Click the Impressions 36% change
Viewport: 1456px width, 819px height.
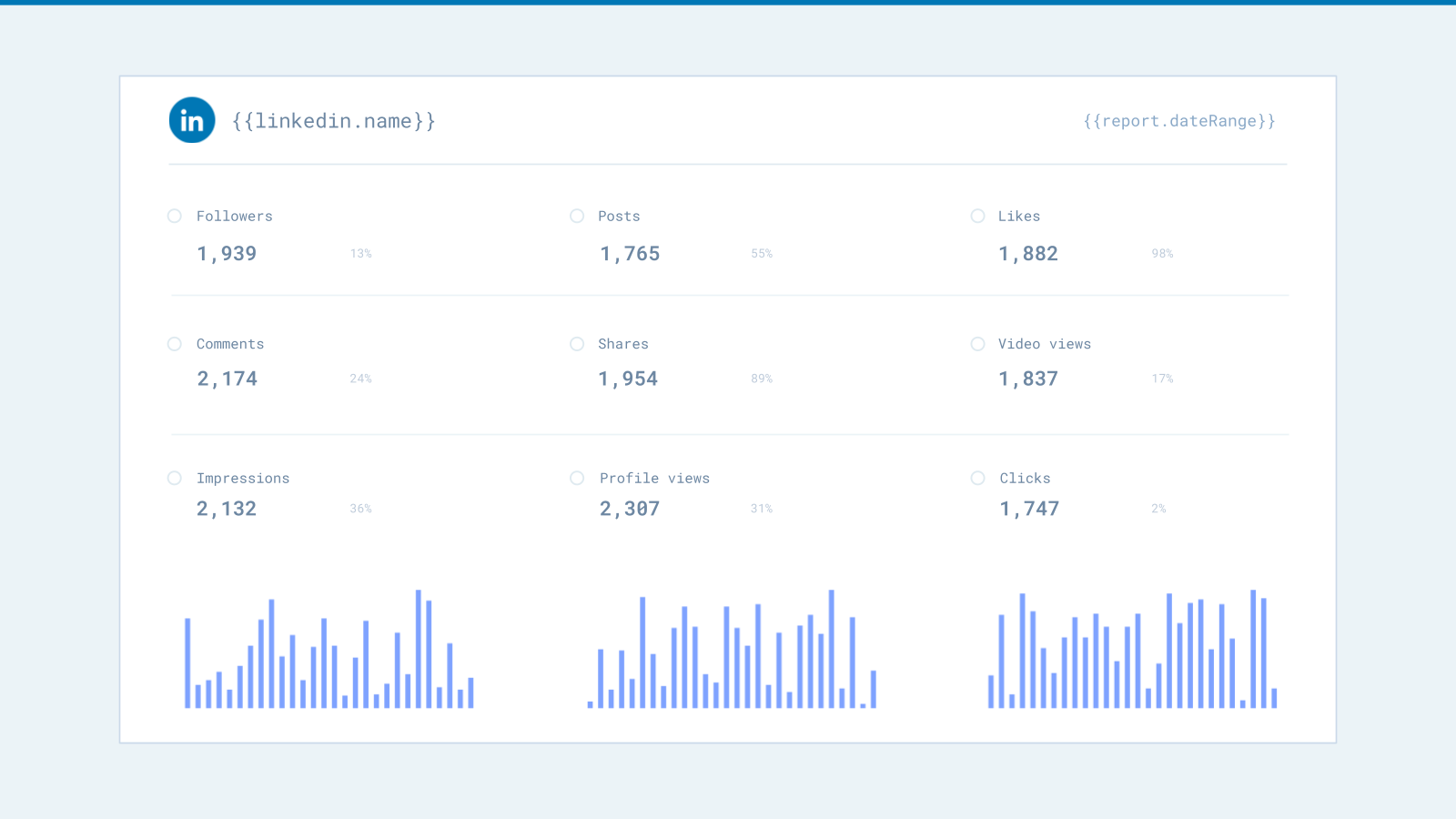(361, 509)
